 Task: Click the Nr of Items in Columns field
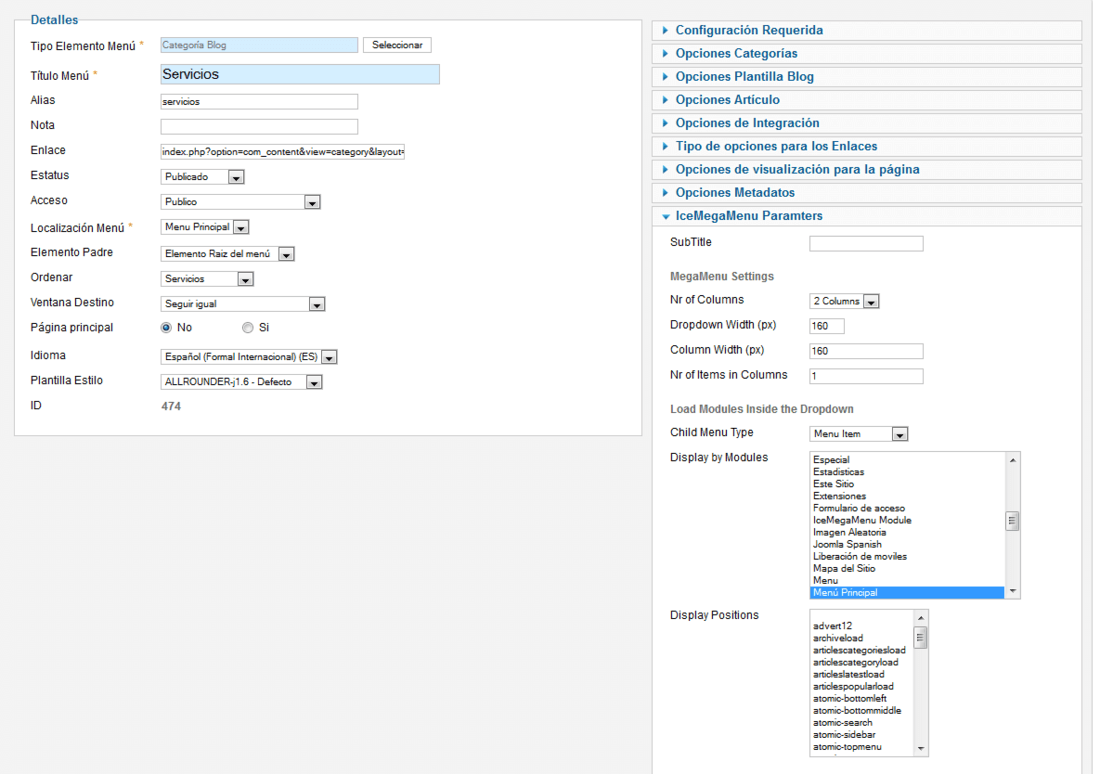pyautogui.click(x=866, y=376)
